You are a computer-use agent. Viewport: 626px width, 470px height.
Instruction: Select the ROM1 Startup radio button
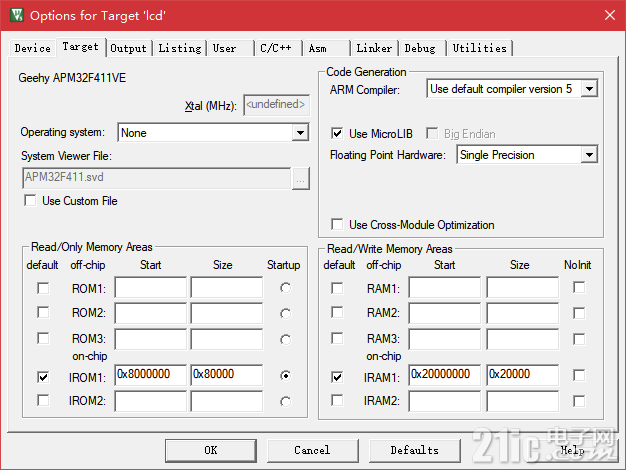(285, 288)
